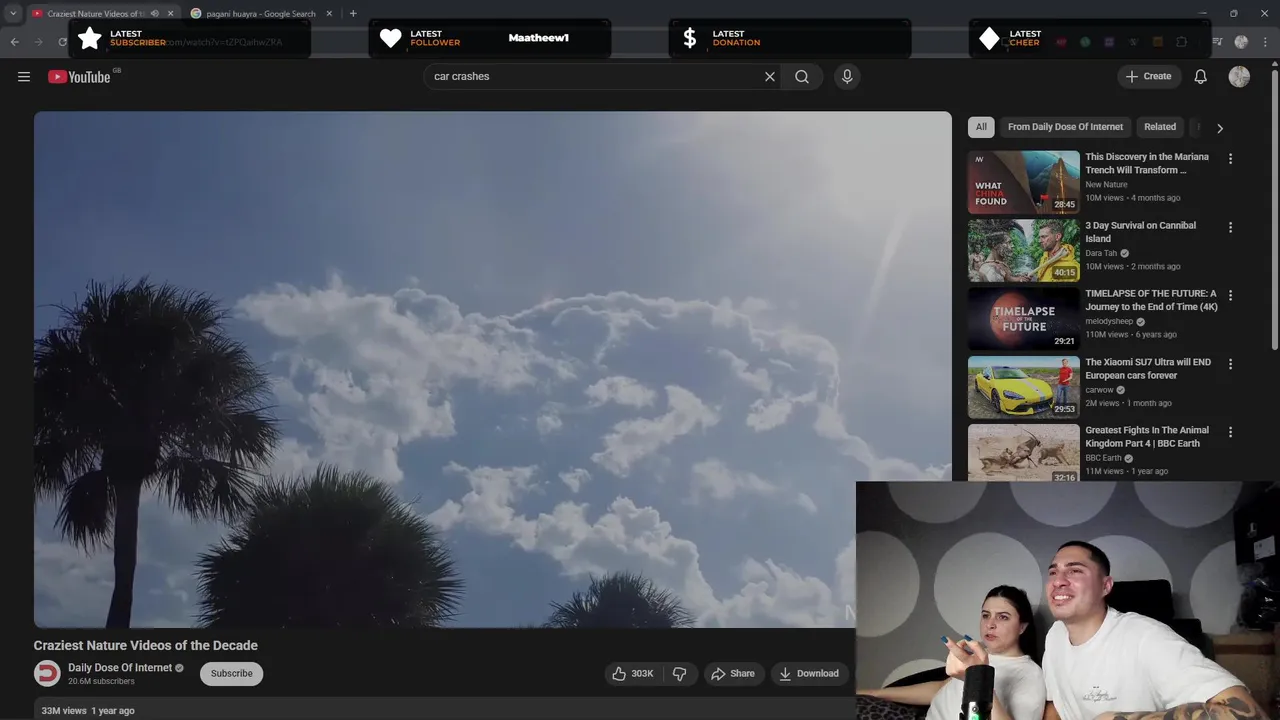Open Daily Dose Of Internet channel avatar
The image size is (1280, 720).
tap(47, 673)
